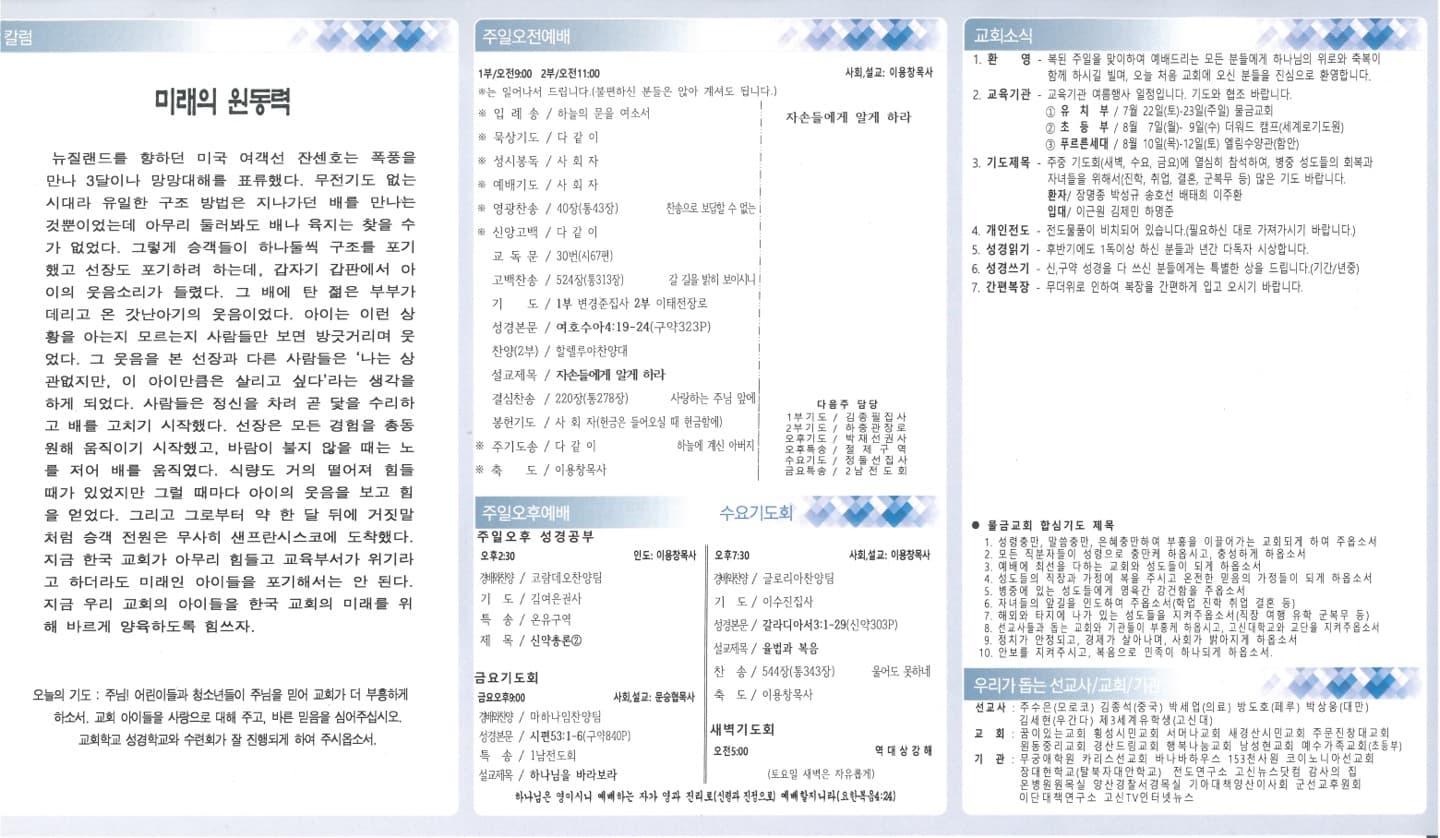Select the '오늘의 기도' paragraph
This screenshot has width=1440, height=838.
pos(220,717)
